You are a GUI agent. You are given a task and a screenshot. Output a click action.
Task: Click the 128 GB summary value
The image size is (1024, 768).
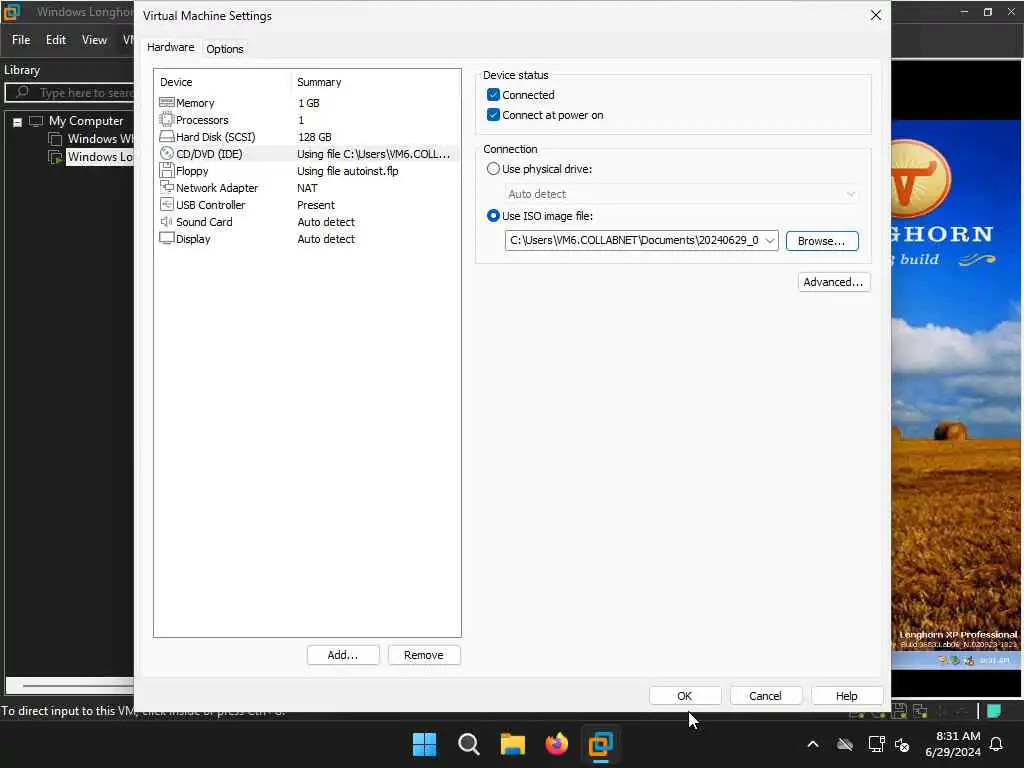tap(315, 137)
